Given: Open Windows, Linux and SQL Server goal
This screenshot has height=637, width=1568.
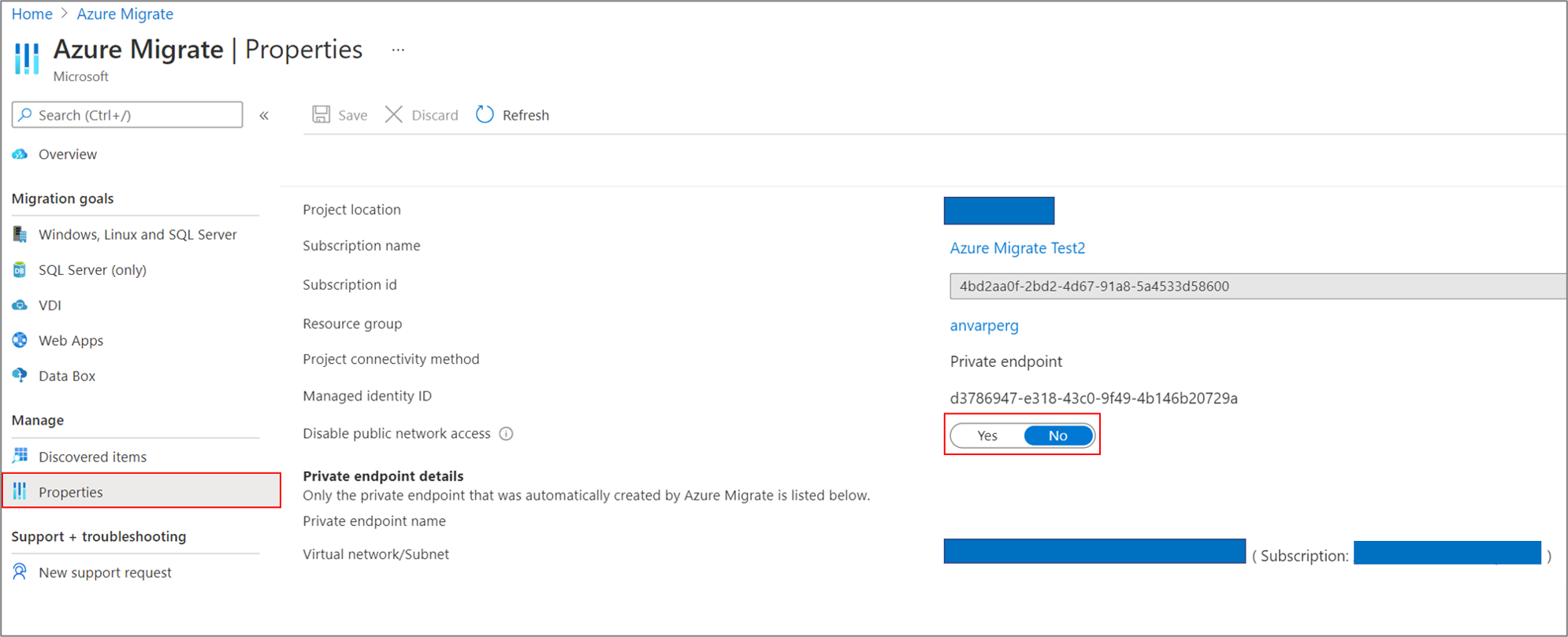Looking at the screenshot, I should click(x=137, y=235).
